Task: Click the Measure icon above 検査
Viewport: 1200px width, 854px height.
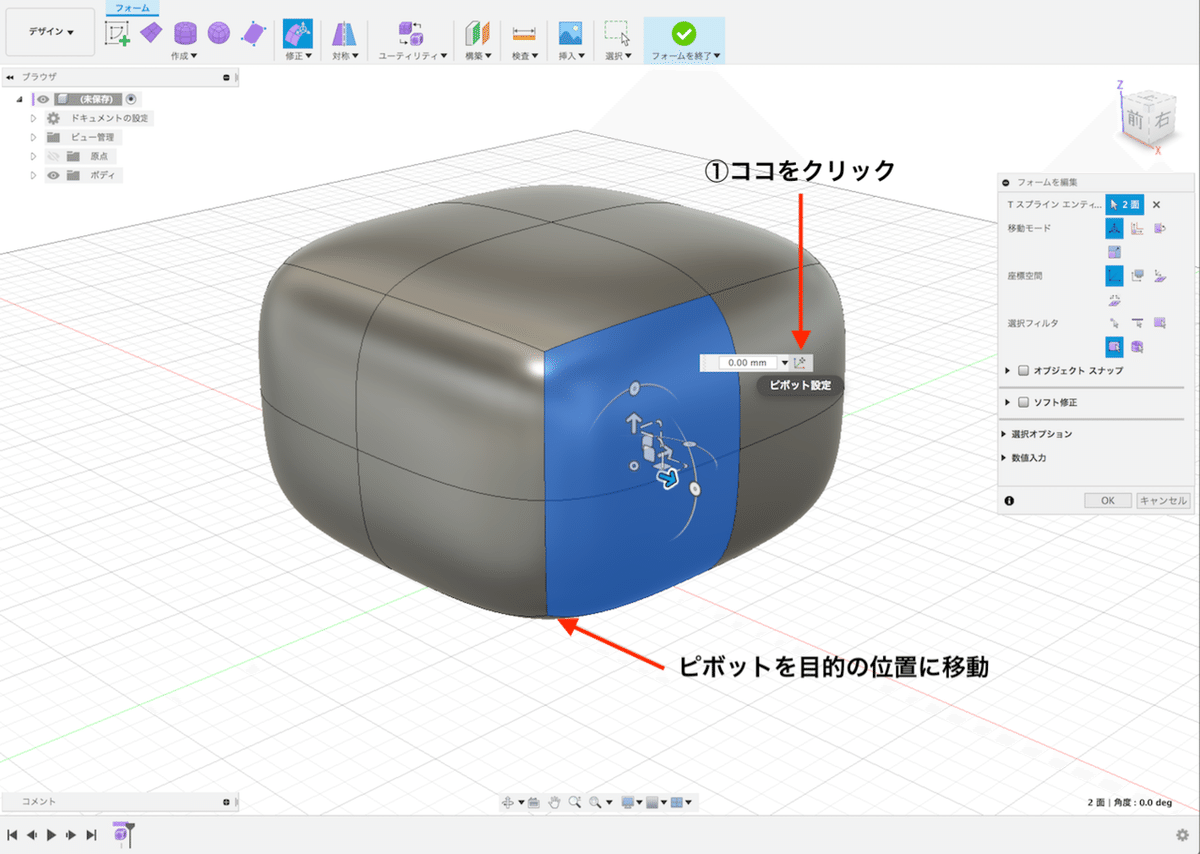Action: click(x=525, y=34)
